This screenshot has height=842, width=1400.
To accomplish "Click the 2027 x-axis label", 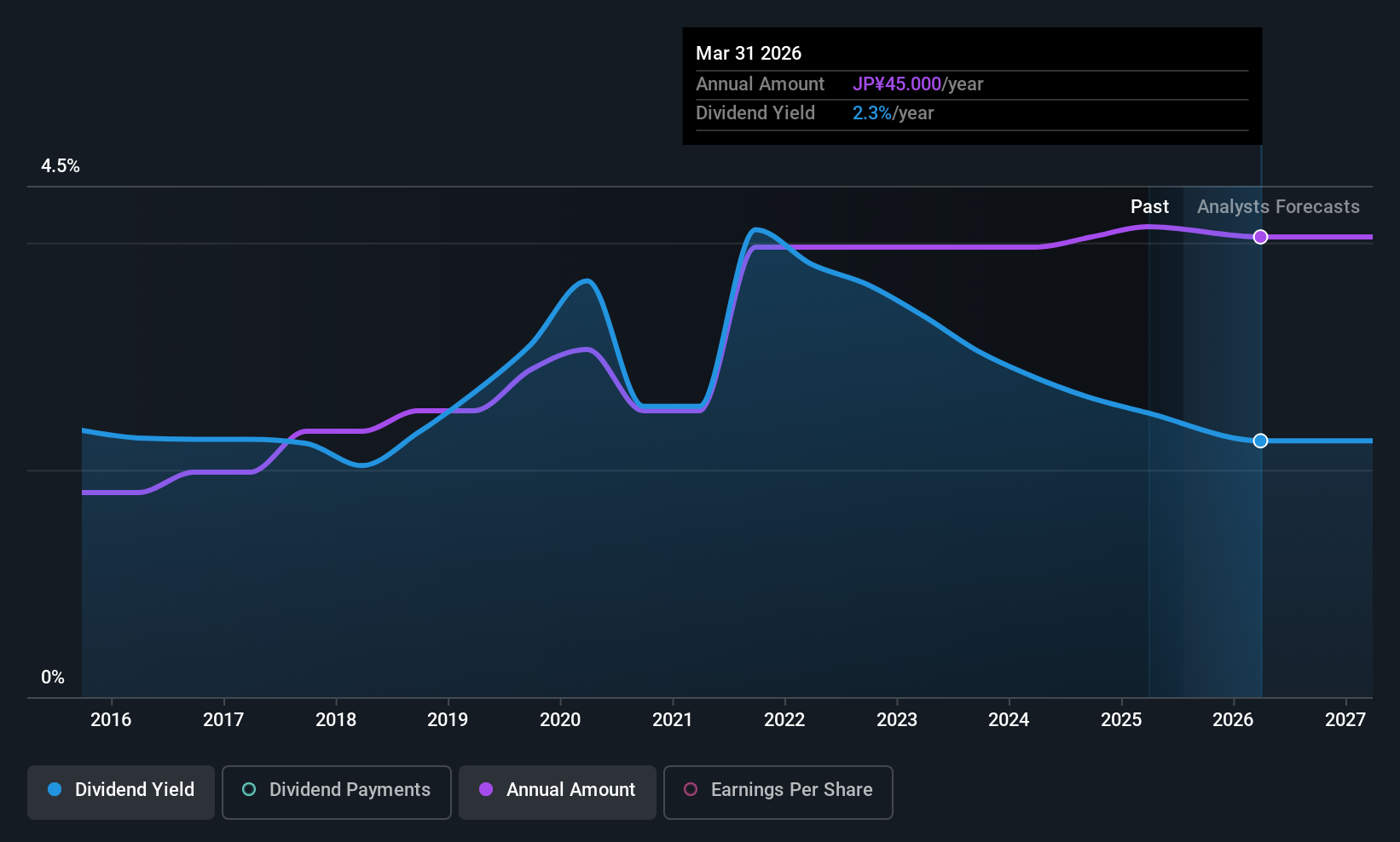I will [1345, 720].
